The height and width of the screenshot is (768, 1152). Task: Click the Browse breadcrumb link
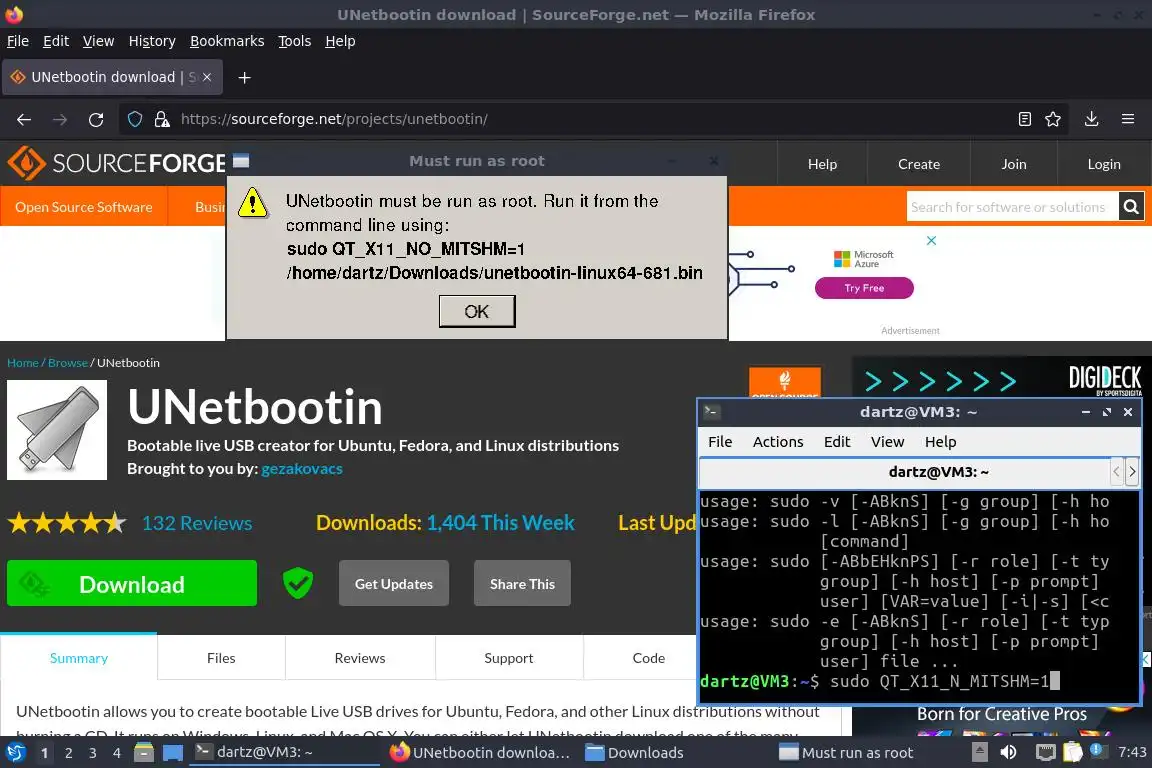(68, 362)
